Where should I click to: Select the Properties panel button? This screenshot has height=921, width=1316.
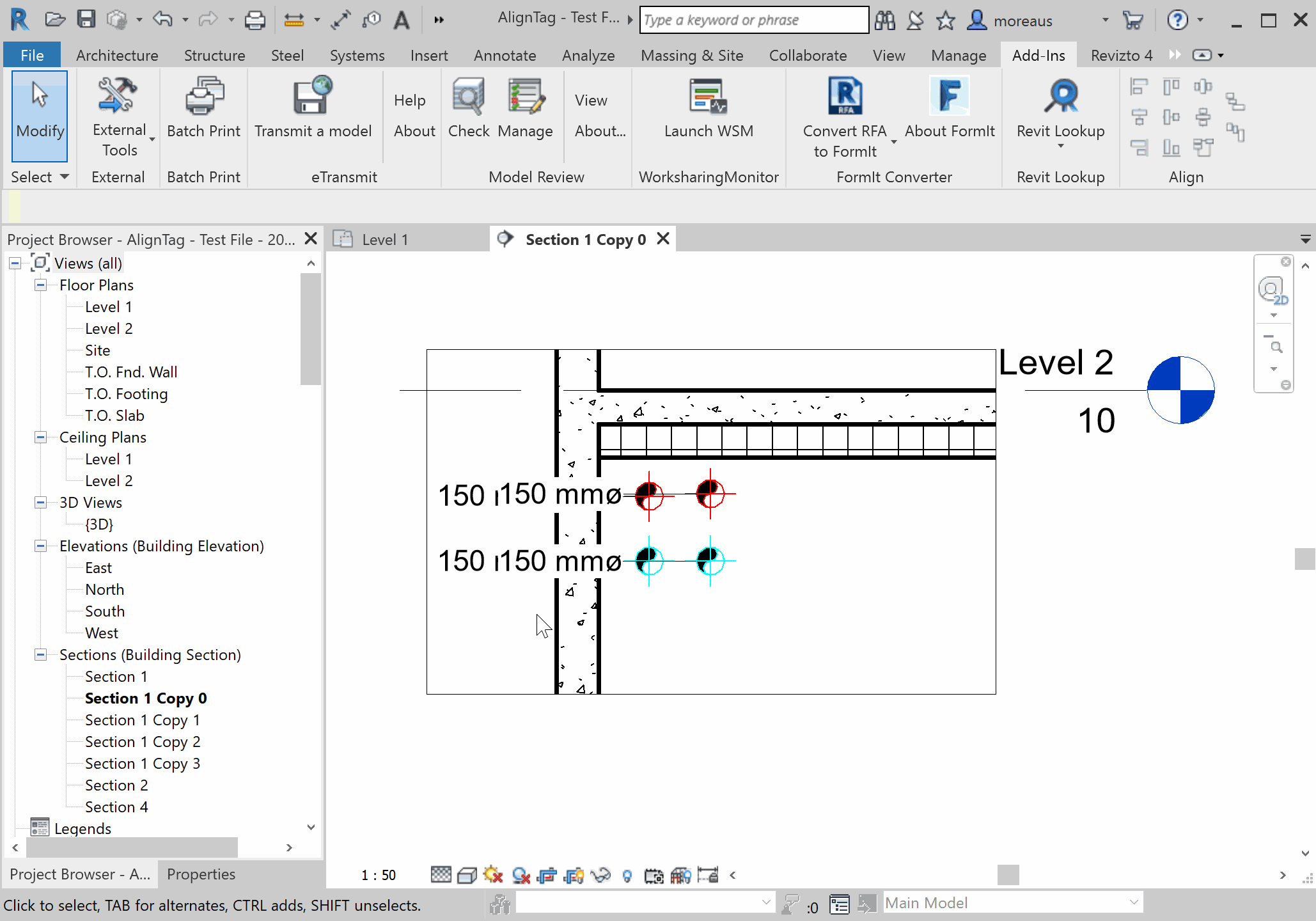[200, 872]
